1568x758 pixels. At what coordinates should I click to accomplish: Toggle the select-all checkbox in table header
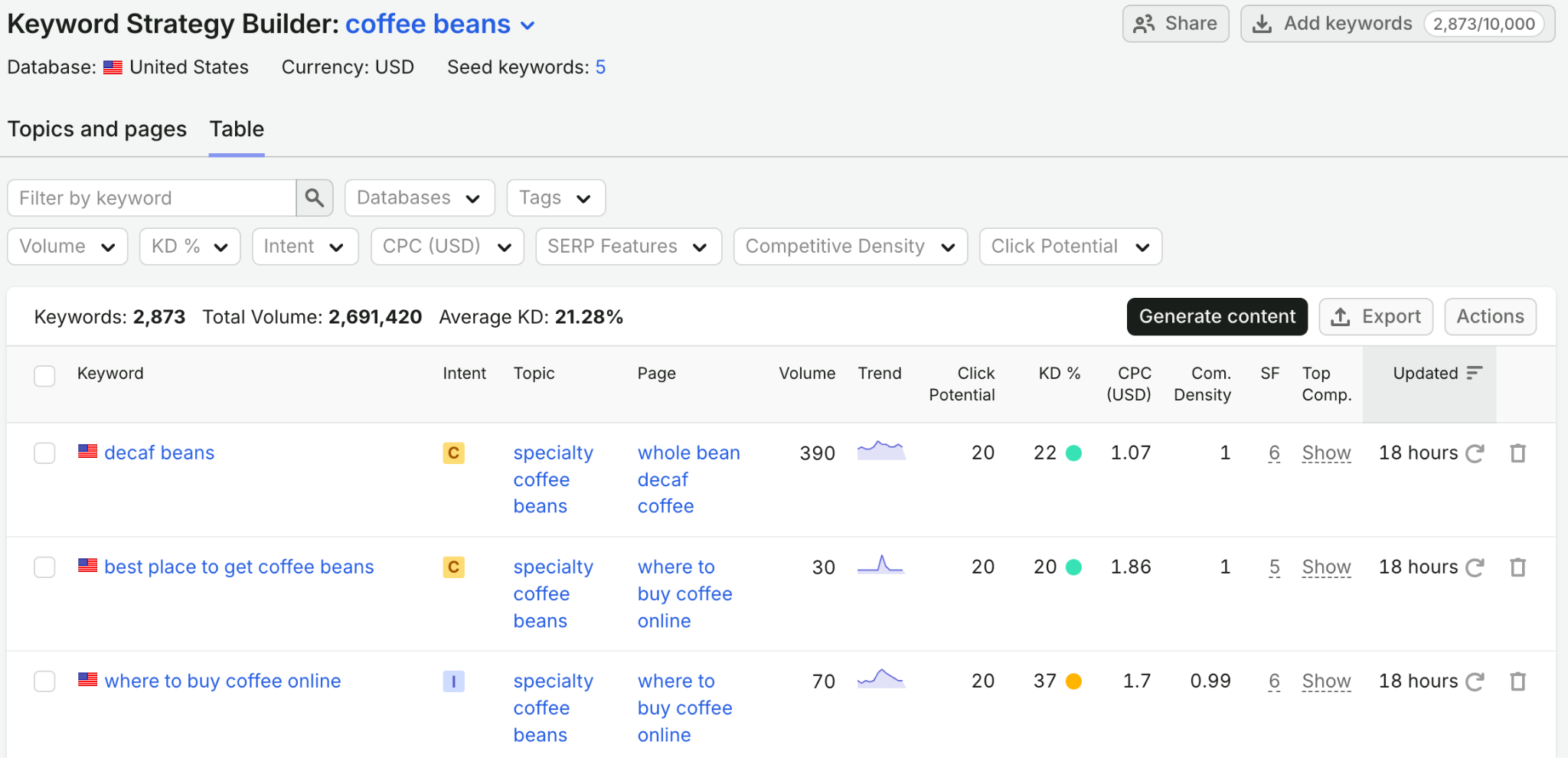click(x=44, y=376)
